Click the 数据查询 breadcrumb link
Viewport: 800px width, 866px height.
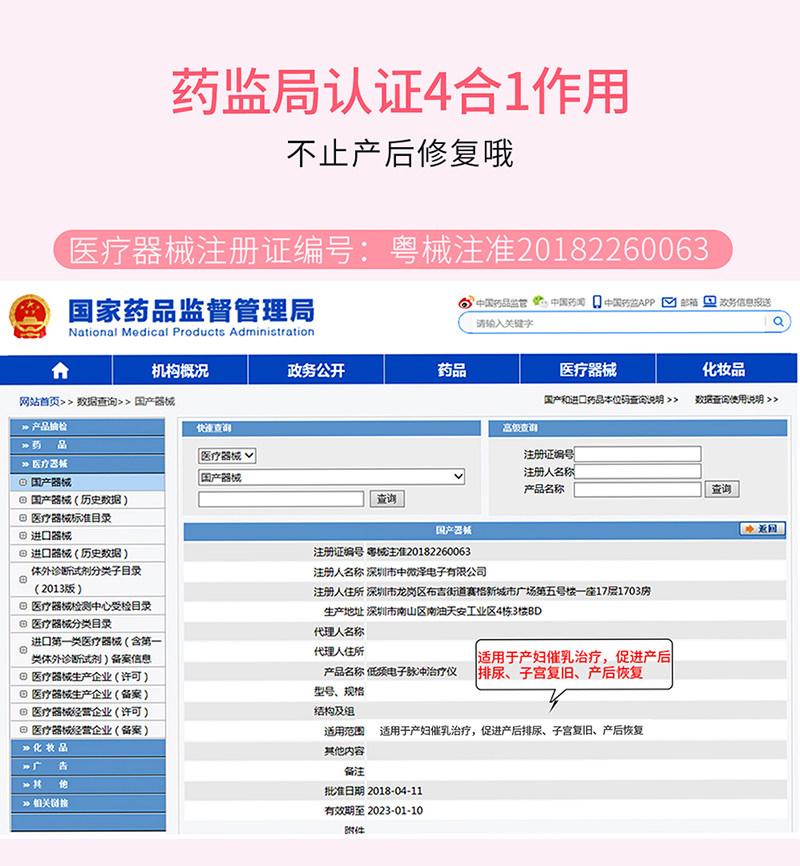[x=97, y=402]
